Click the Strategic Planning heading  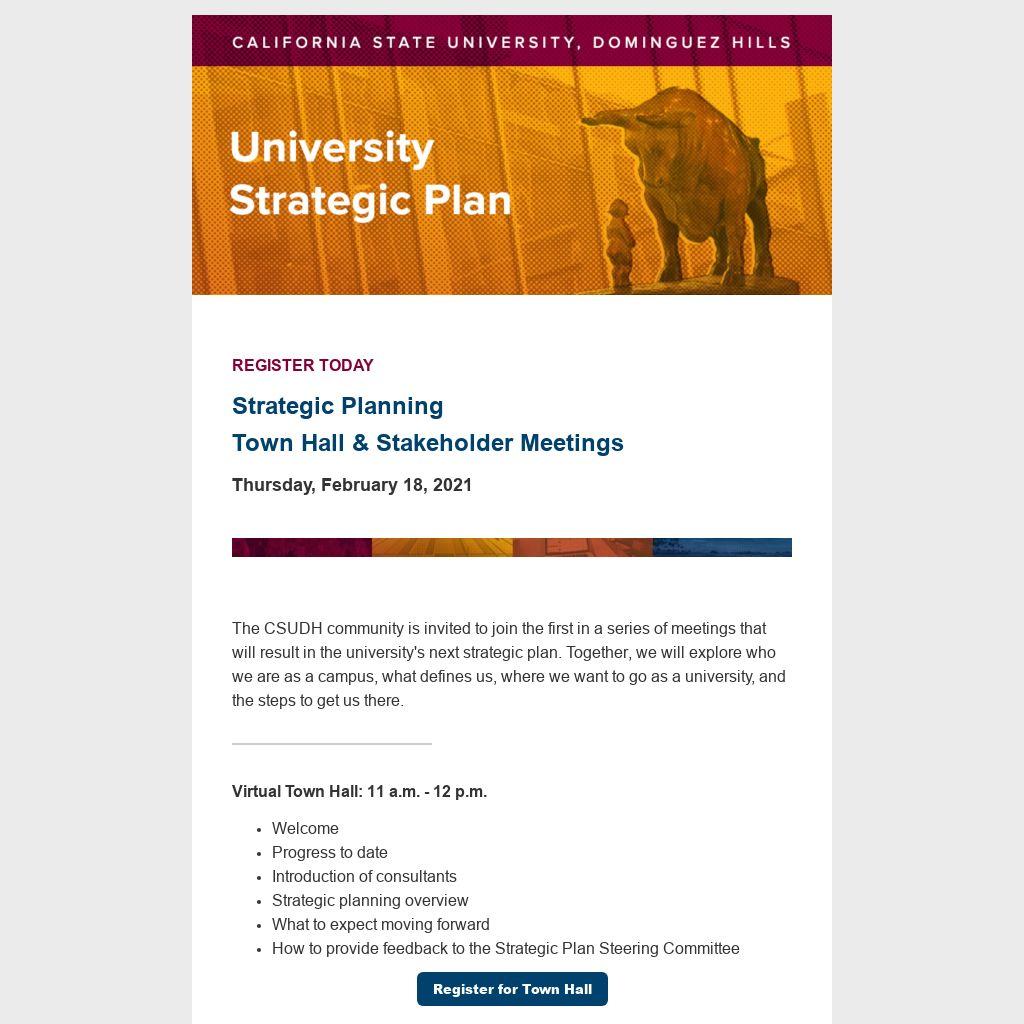click(338, 406)
